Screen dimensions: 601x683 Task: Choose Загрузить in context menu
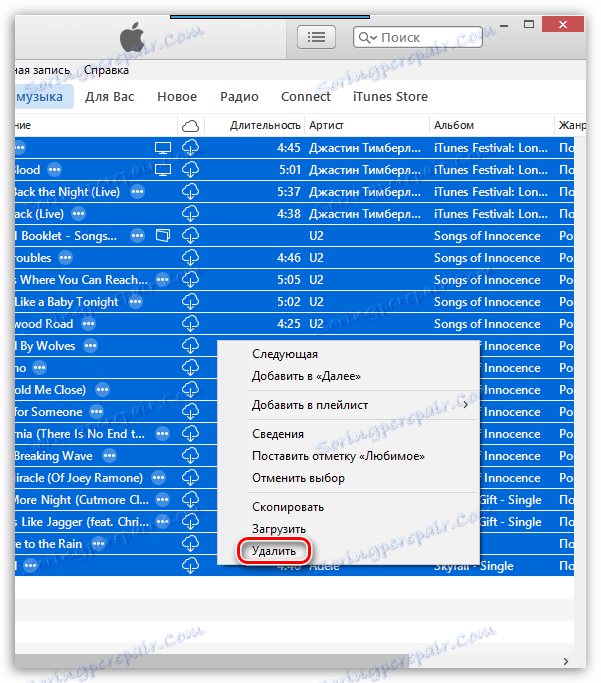pyautogui.click(x=279, y=529)
